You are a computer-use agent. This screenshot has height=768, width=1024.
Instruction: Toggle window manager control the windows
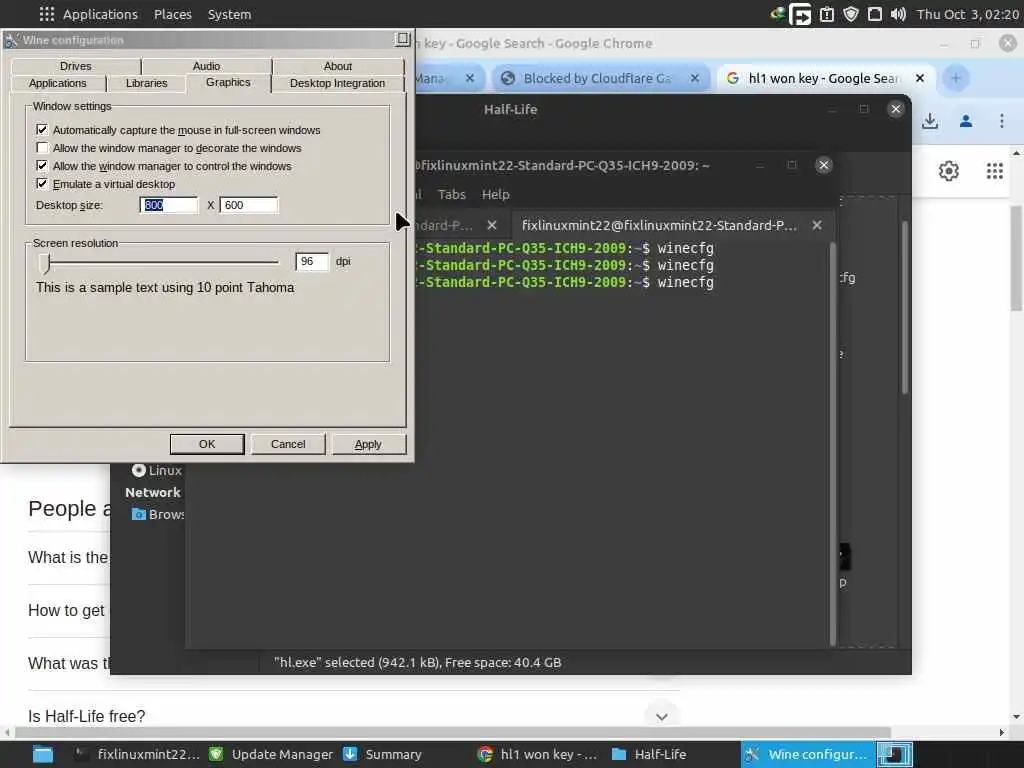pyautogui.click(x=42, y=165)
